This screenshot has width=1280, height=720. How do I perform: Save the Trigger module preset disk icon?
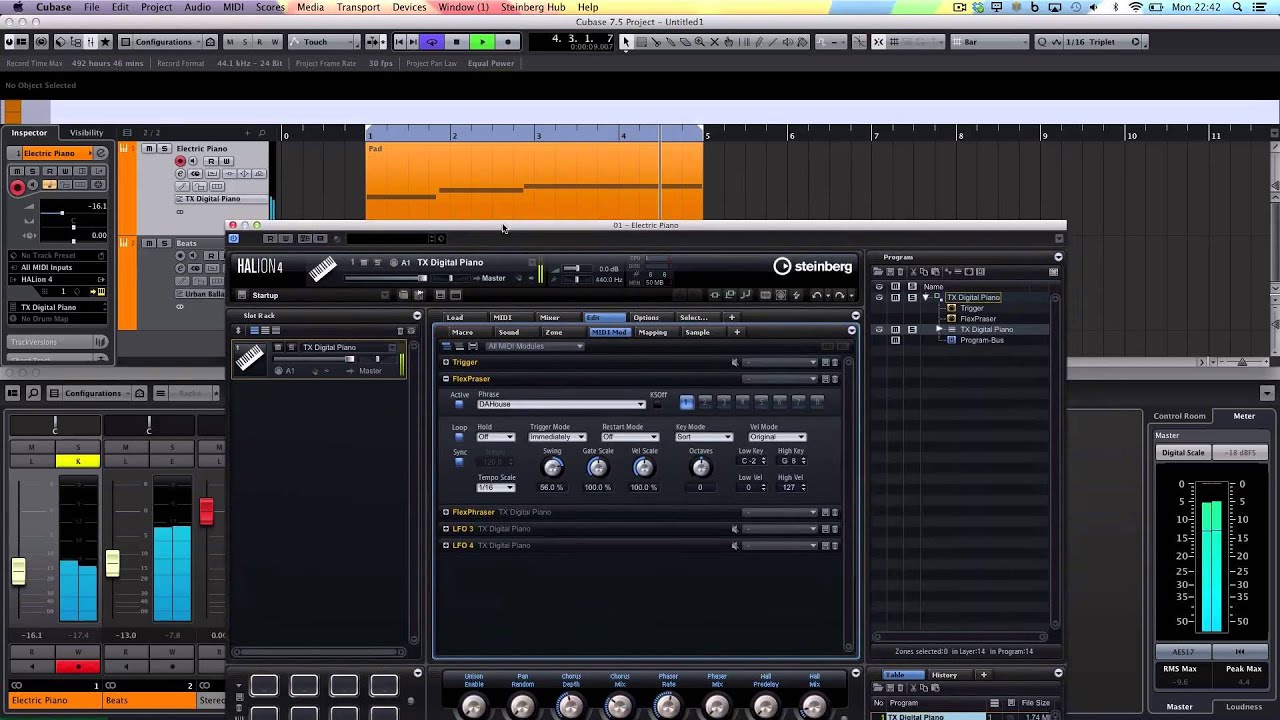825,362
